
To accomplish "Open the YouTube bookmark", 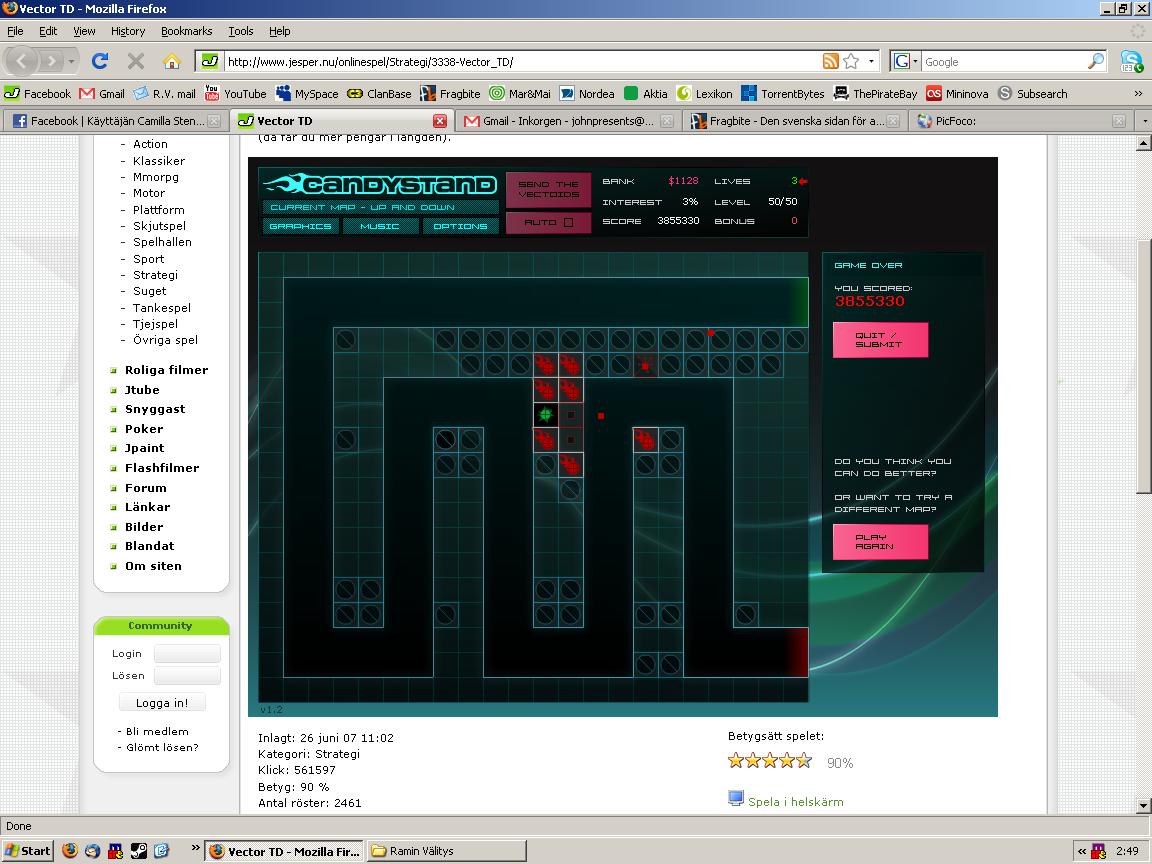I will tap(235, 93).
